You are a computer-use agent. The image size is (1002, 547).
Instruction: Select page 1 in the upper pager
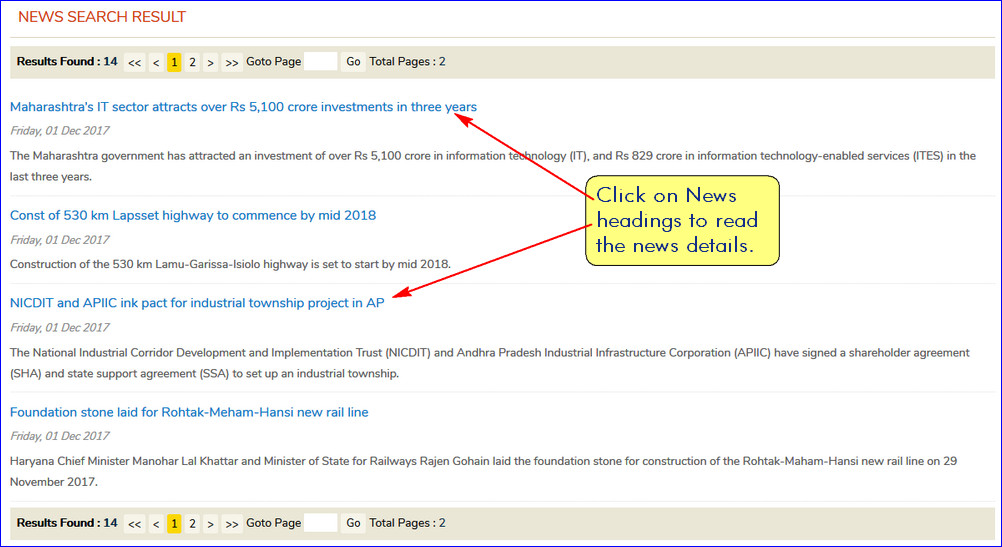click(x=174, y=62)
